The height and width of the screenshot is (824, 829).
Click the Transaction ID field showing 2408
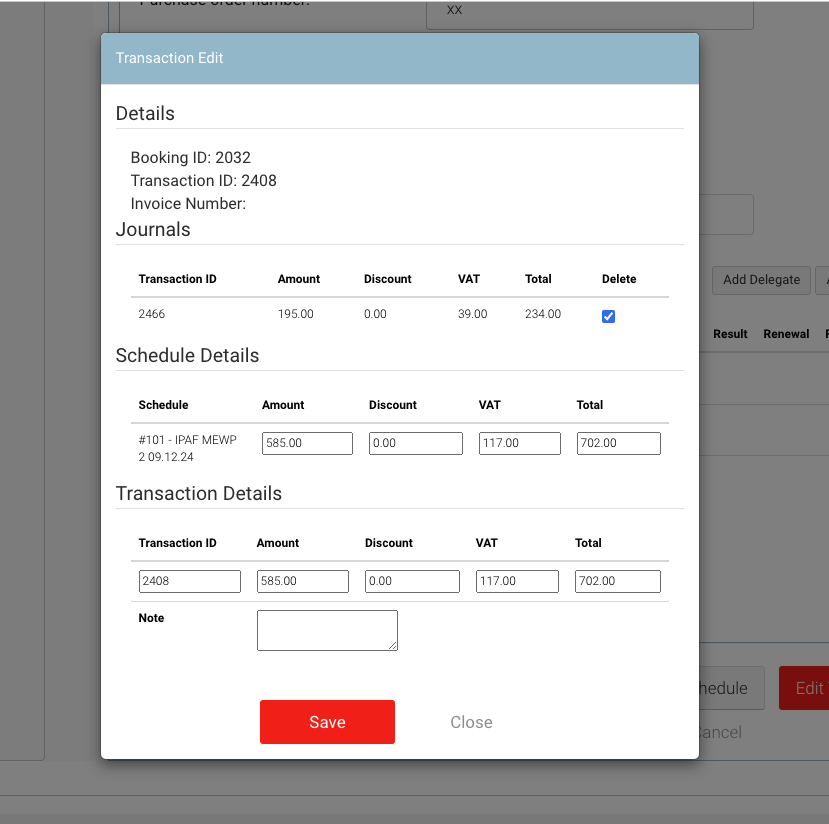(x=190, y=581)
